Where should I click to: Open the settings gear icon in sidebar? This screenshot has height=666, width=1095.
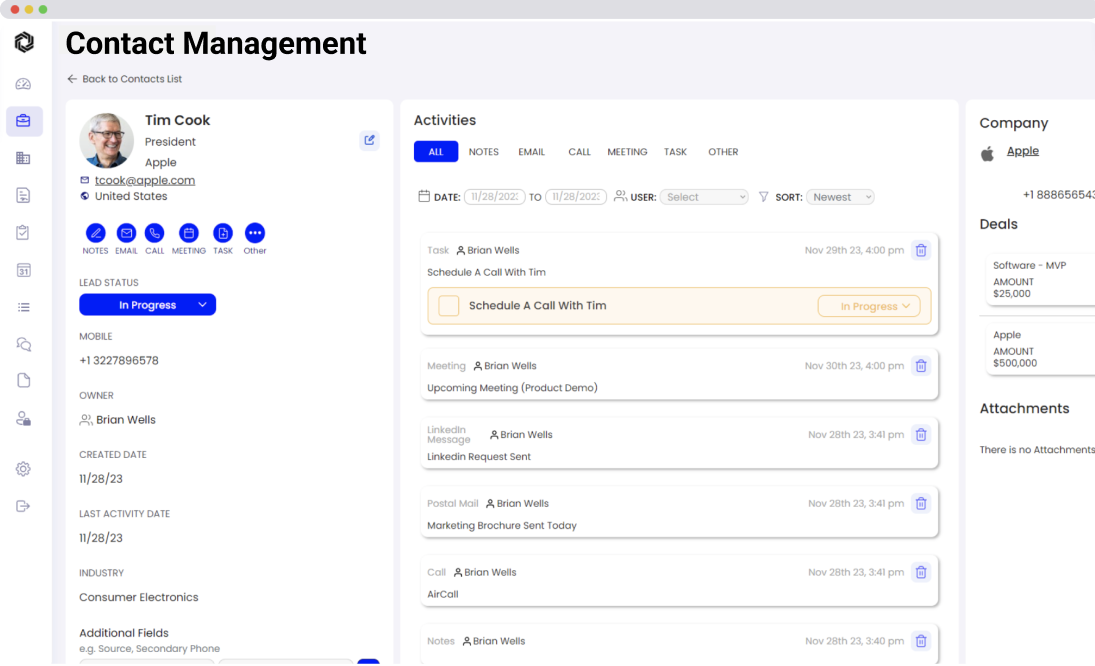pos(23,469)
